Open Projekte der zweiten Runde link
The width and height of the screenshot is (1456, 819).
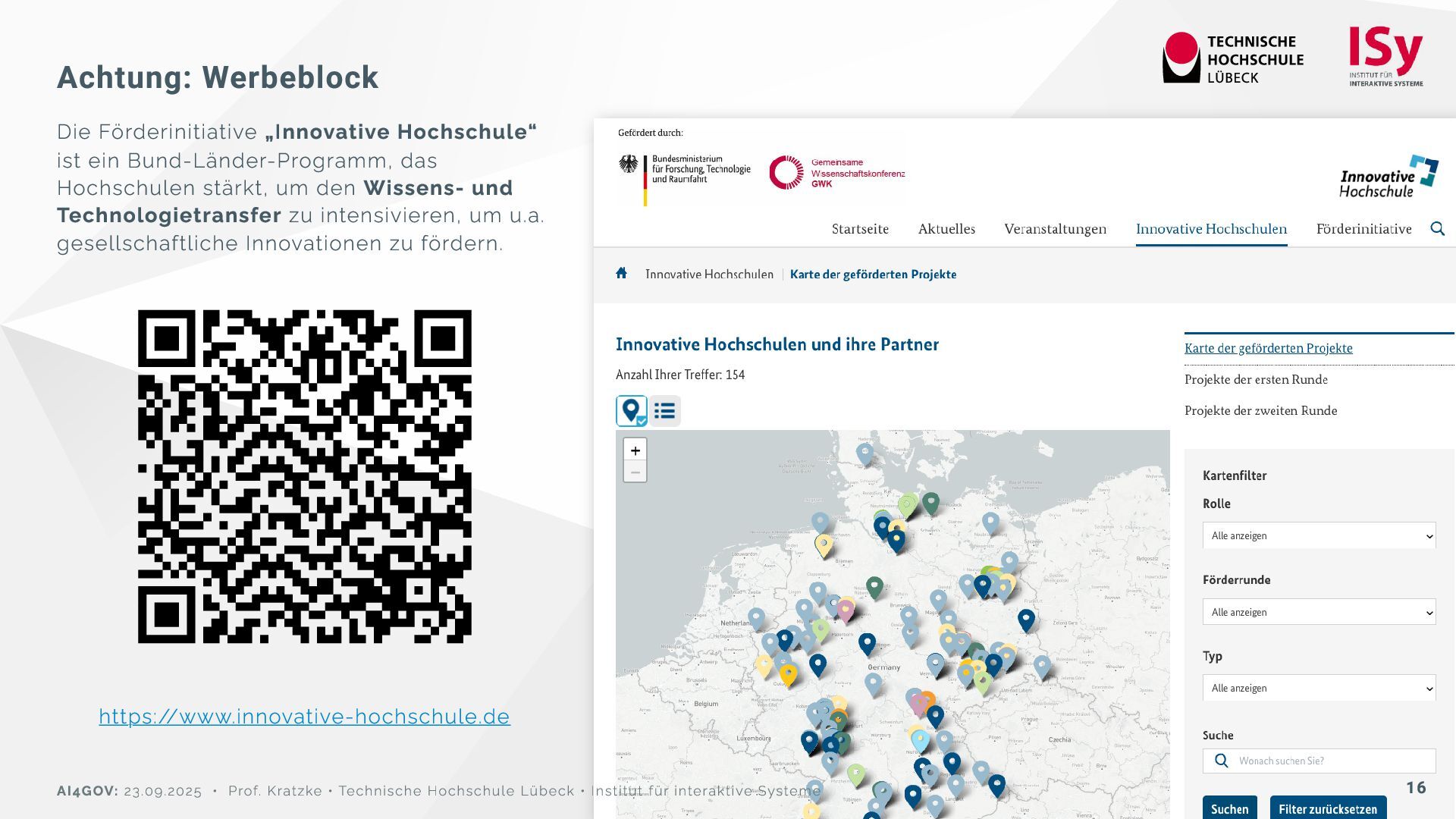click(x=1260, y=410)
